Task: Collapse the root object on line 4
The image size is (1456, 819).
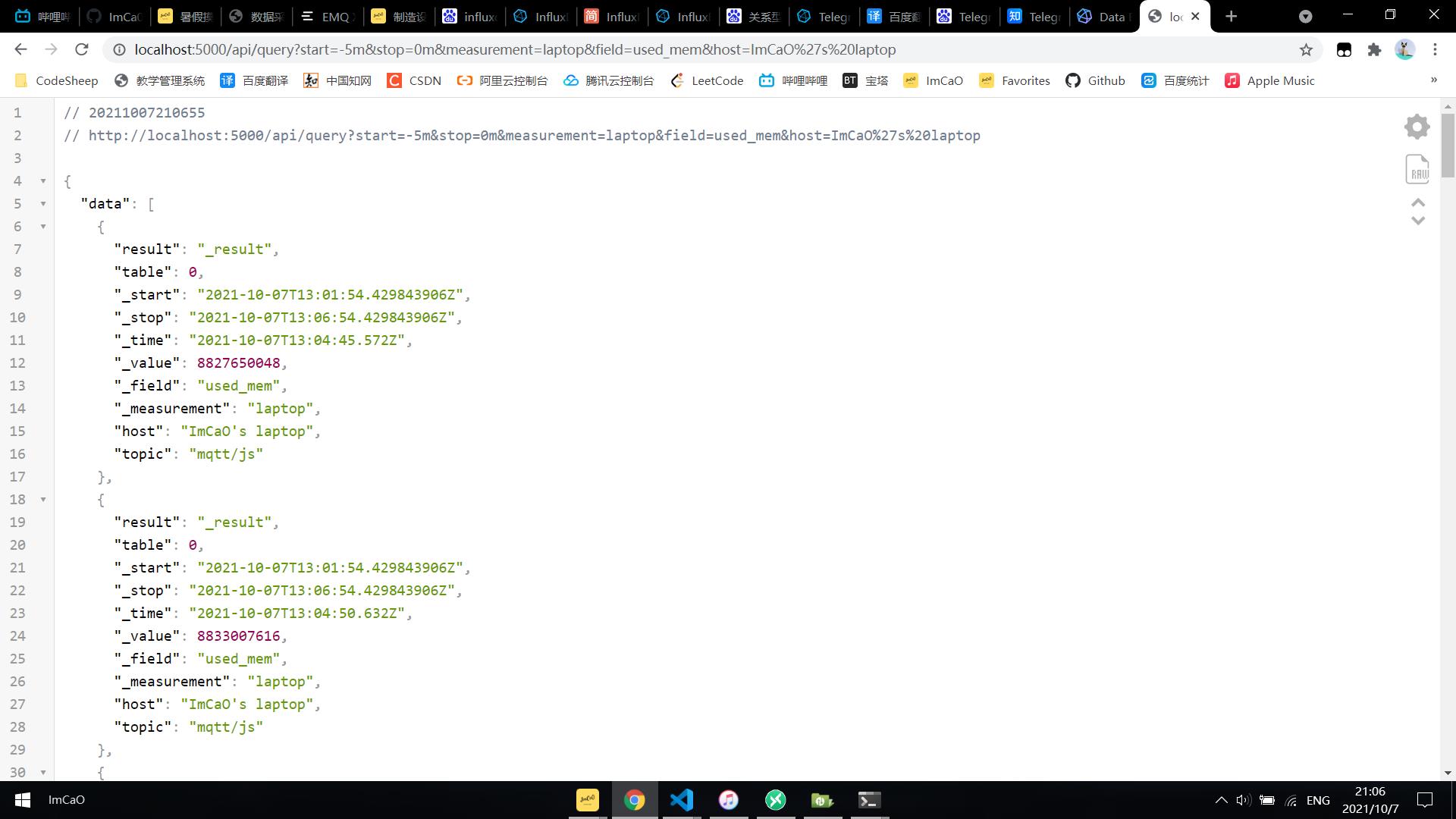Action: coord(43,181)
